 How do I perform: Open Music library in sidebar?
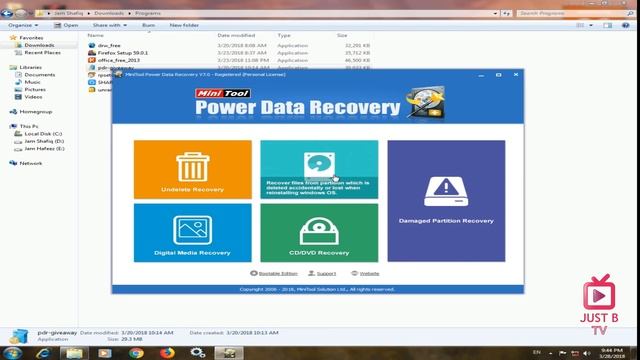32,82
